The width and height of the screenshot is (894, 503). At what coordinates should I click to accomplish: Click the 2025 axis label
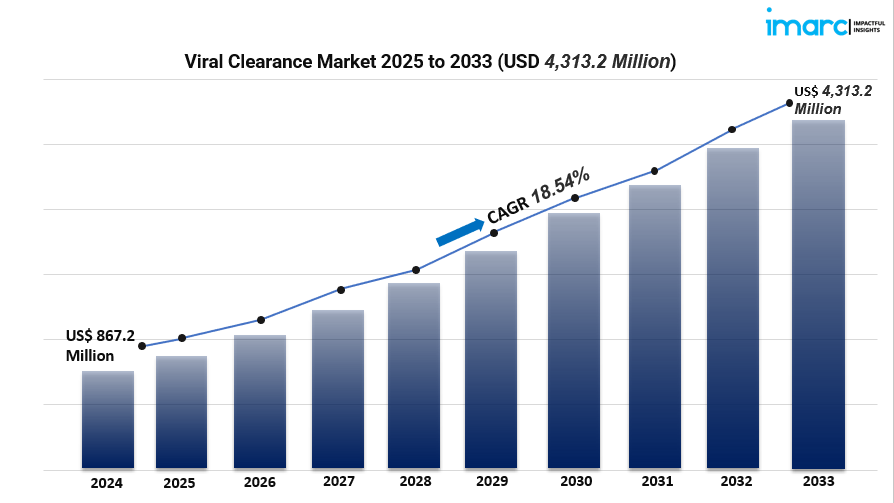pyautogui.click(x=179, y=483)
